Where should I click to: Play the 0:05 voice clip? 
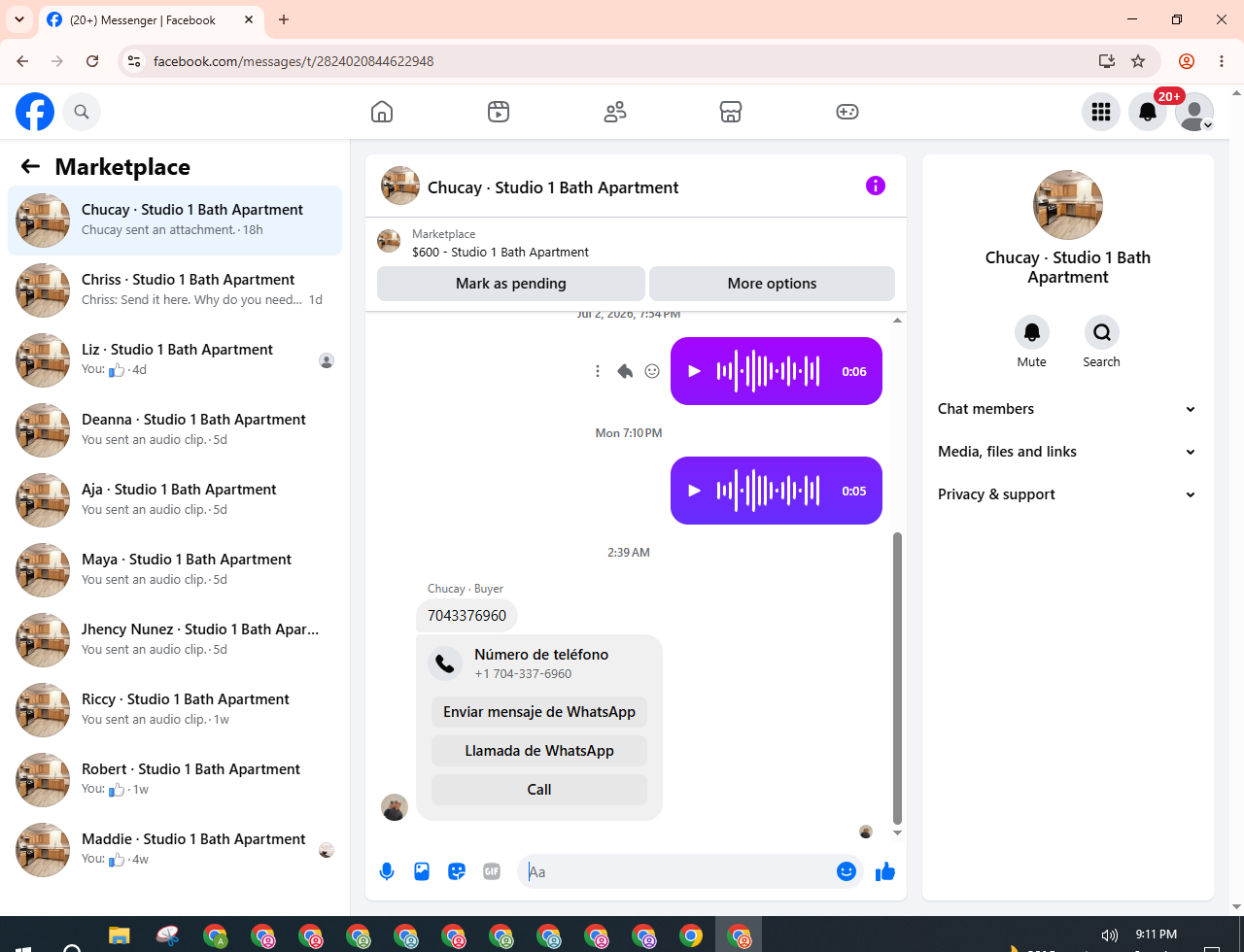pos(694,491)
